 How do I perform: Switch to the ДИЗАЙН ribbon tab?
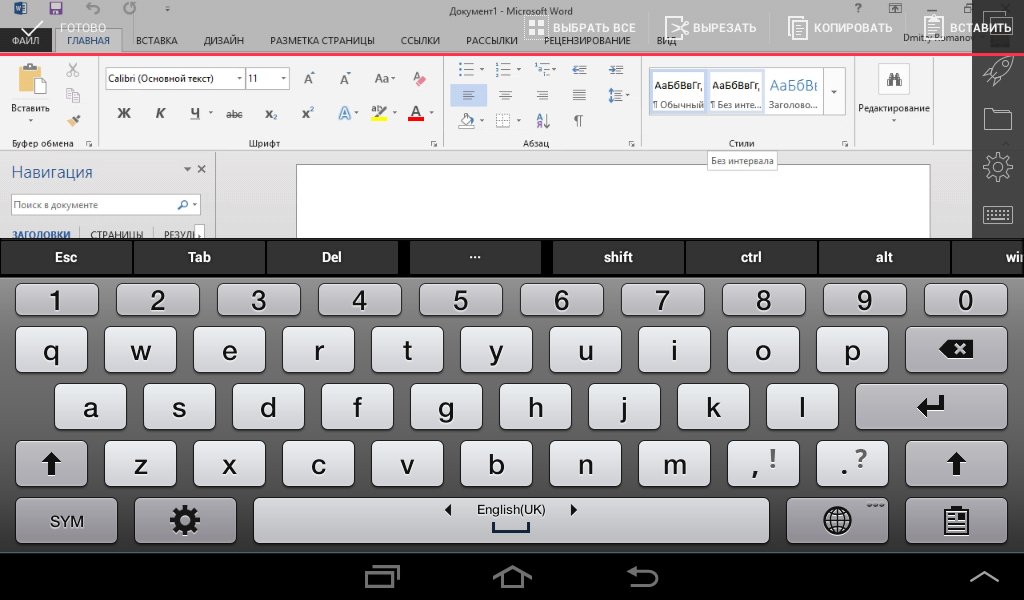(x=223, y=40)
